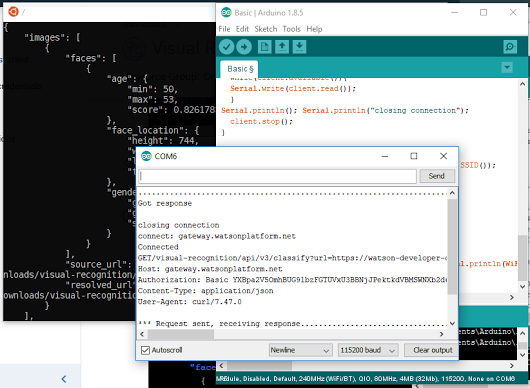Upload the sketch with the arrow icon
The height and width of the screenshot is (388, 530).
click(x=244, y=47)
